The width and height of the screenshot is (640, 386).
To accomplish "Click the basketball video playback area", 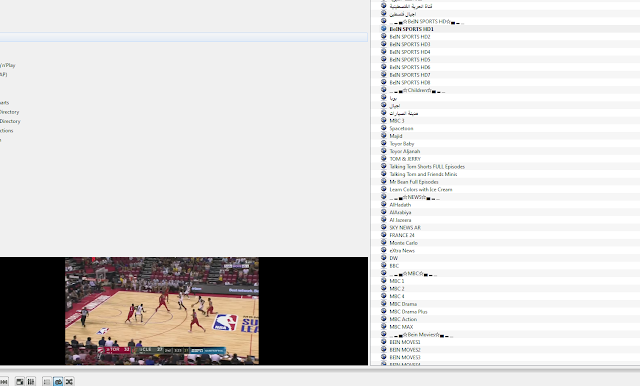I will coord(162,311).
